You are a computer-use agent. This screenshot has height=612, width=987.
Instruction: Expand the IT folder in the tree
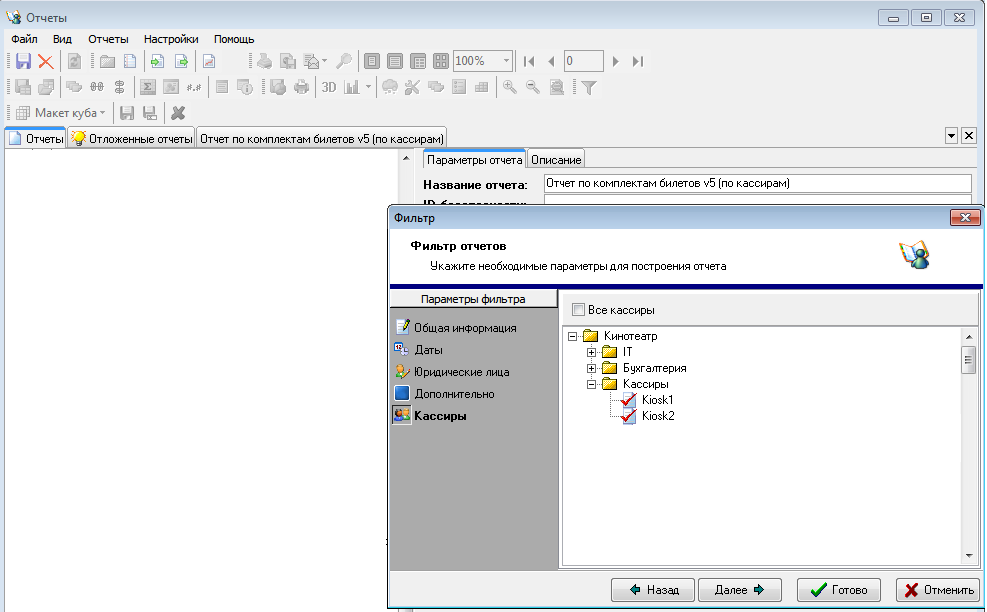[590, 351]
